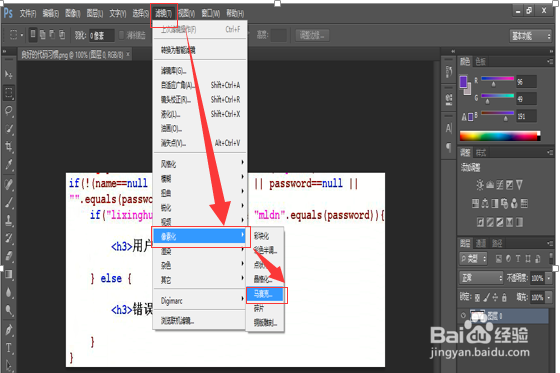This screenshot has height=373, width=560.
Task: Click the Subtract from Selection mode icon
Action: (x=52, y=34)
